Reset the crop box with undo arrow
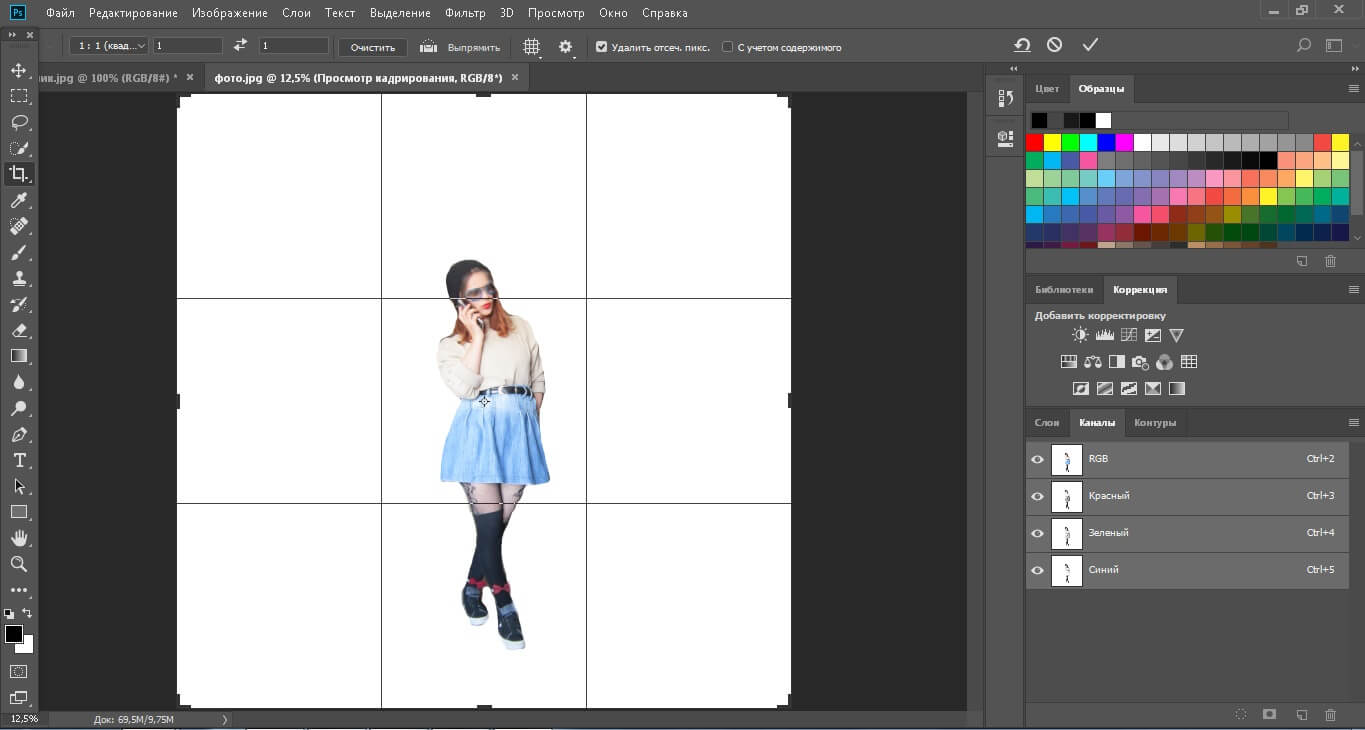Screen dimensions: 1365x730 click(x=1021, y=46)
